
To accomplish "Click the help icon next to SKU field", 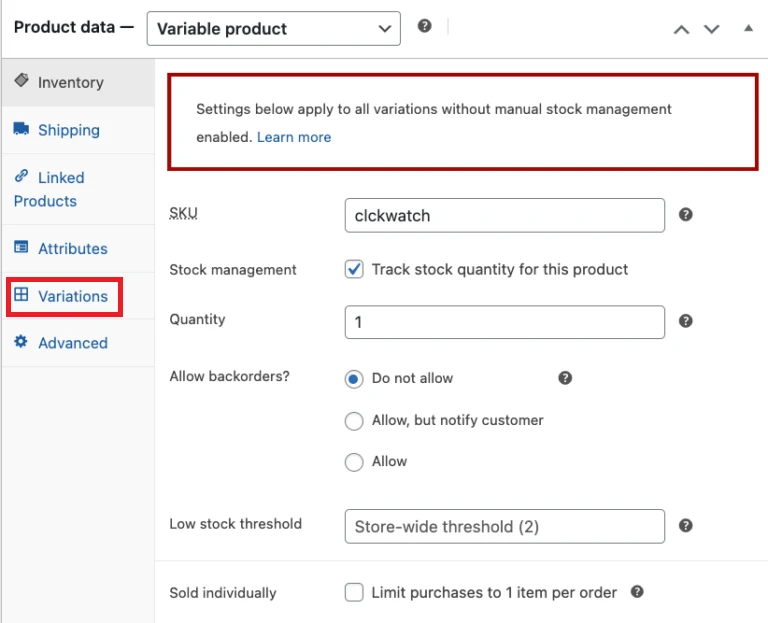I will point(686,215).
